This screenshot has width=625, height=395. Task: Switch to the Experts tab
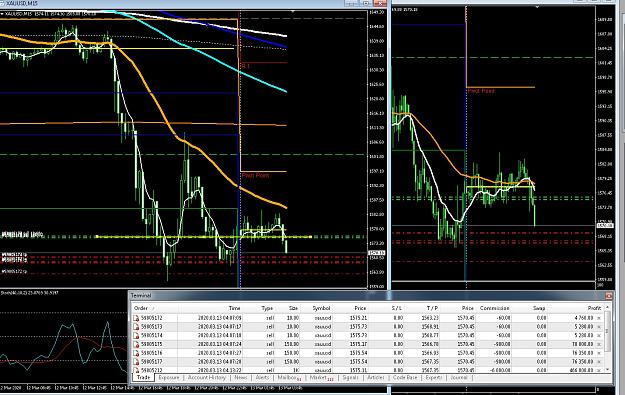434,377
